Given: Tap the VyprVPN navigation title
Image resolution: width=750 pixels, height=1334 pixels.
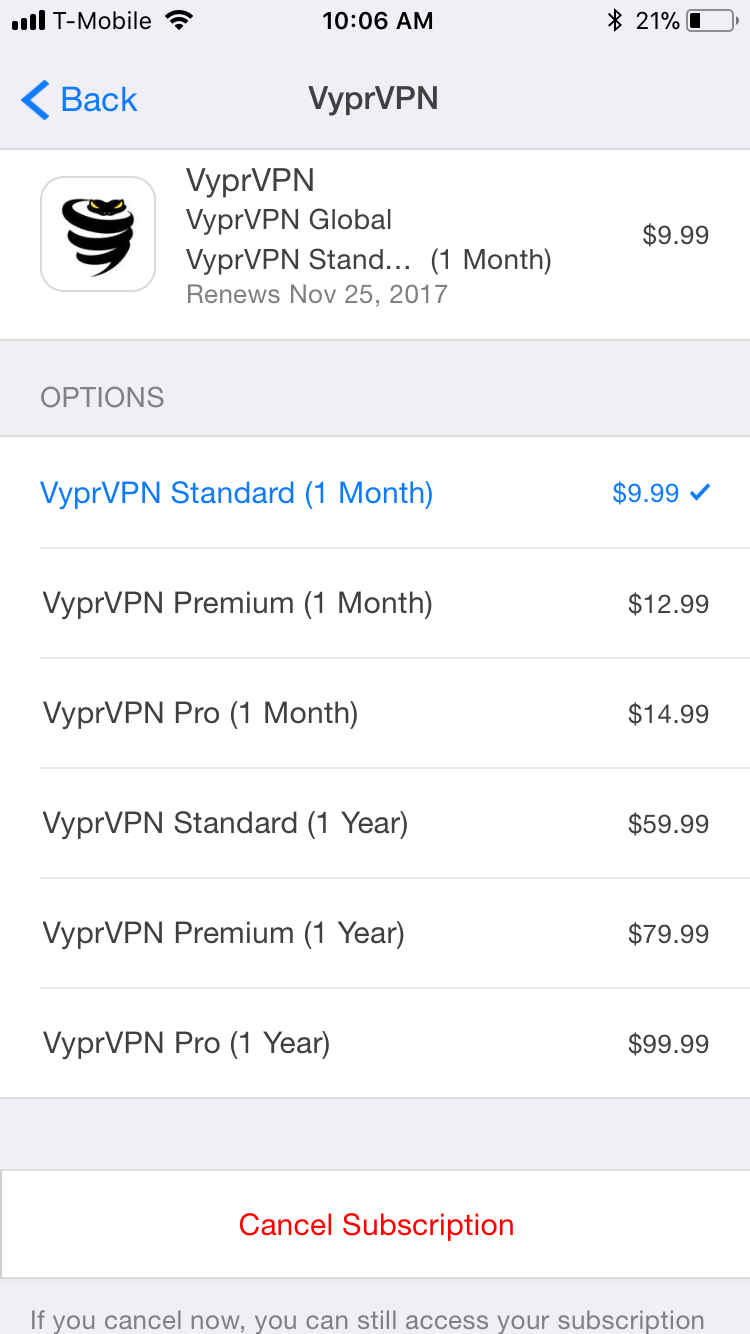Looking at the screenshot, I should tap(373, 99).
